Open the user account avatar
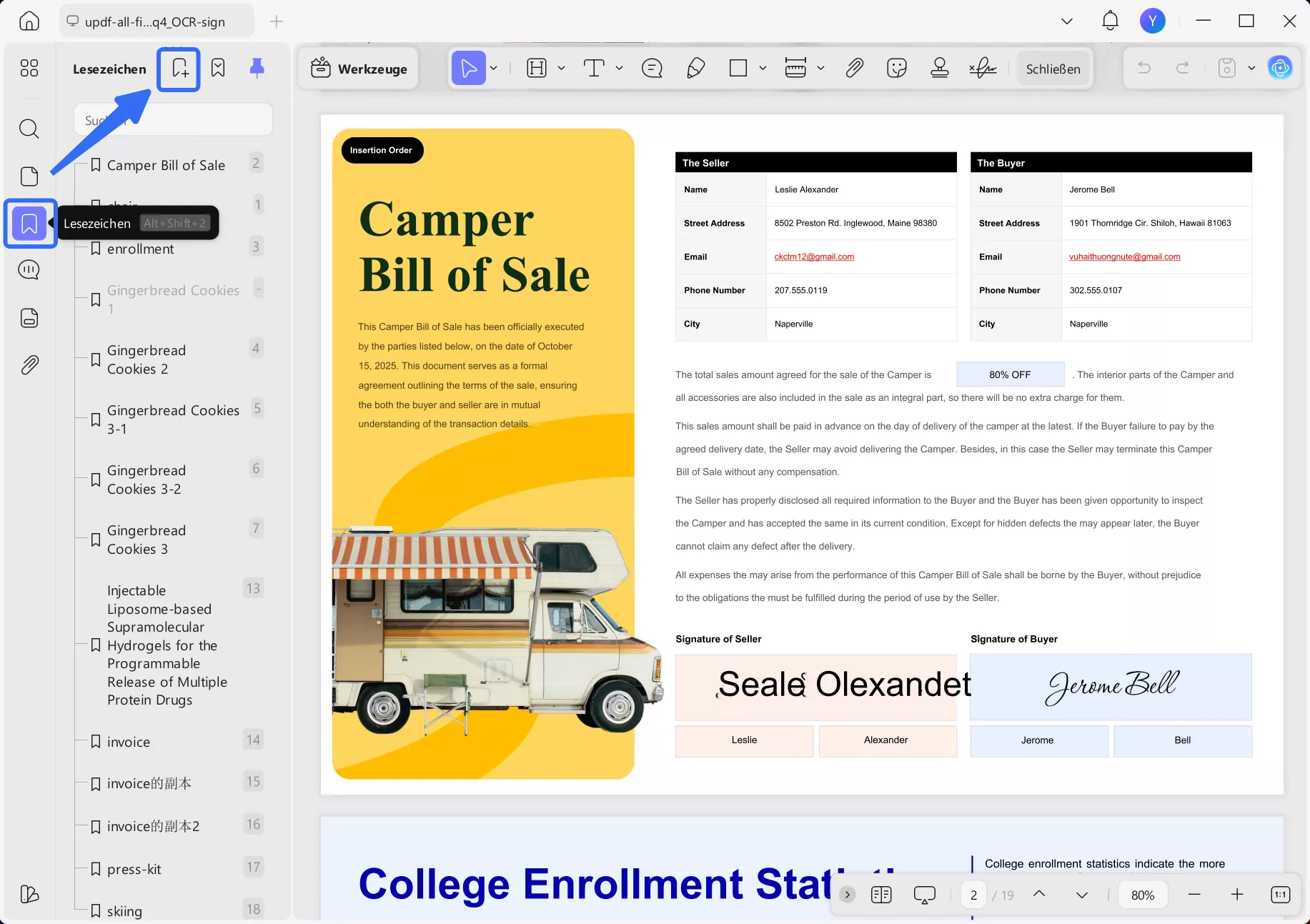The height and width of the screenshot is (924, 1310). (1153, 21)
